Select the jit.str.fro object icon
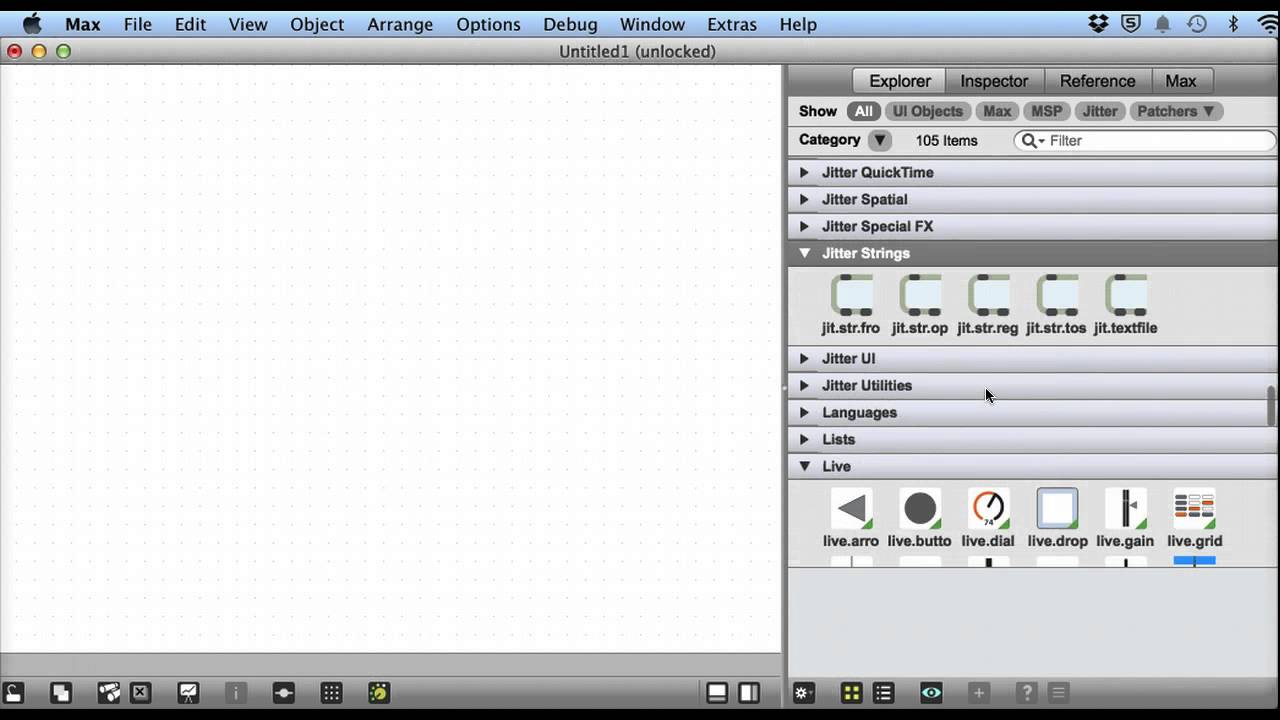Viewport: 1280px width, 720px height. coord(851,295)
